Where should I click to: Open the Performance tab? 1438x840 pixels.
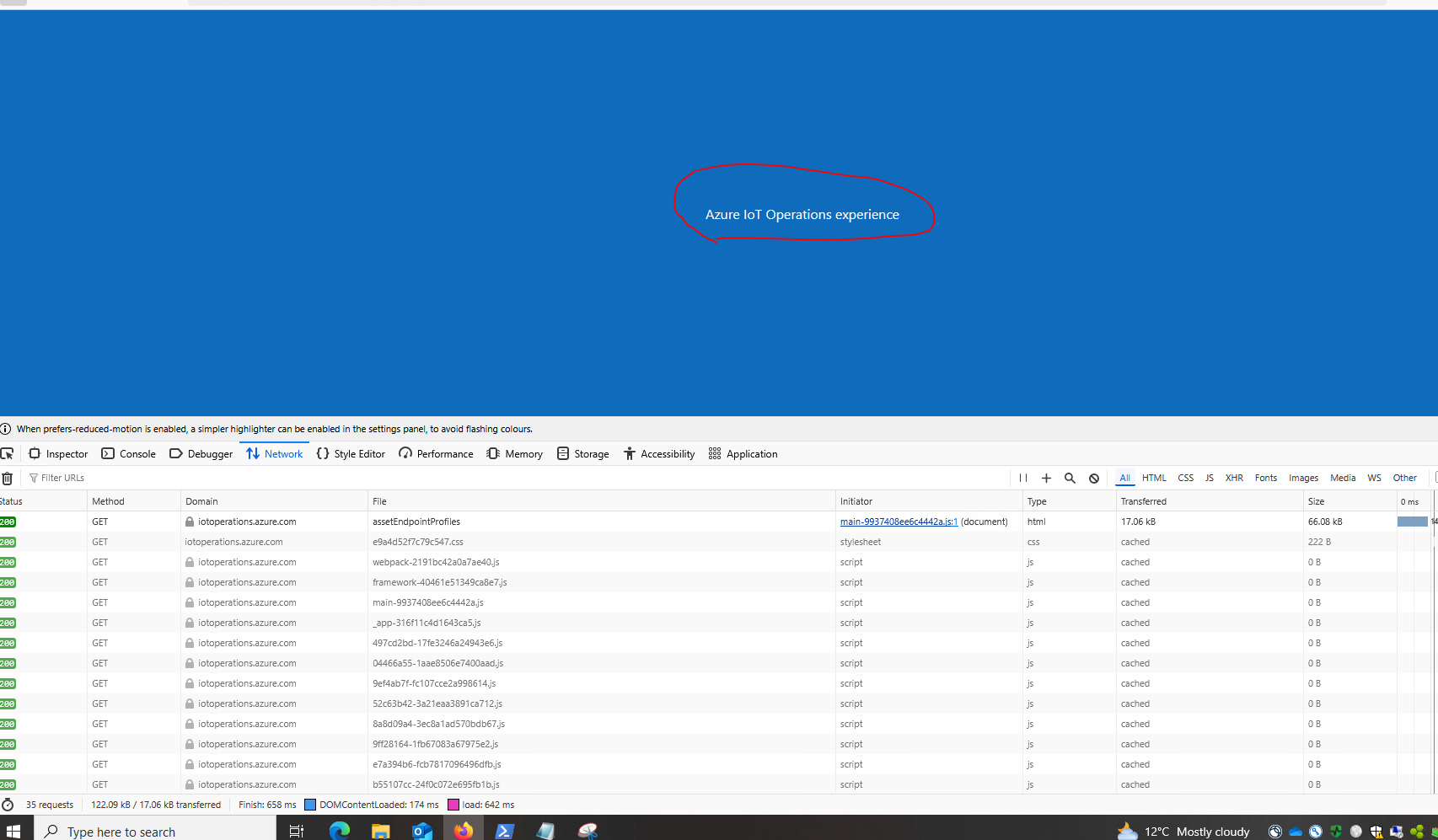point(436,453)
